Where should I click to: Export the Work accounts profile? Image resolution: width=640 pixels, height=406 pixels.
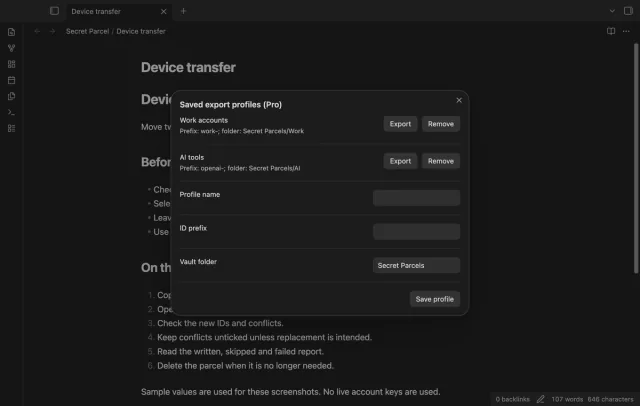[x=400, y=124]
